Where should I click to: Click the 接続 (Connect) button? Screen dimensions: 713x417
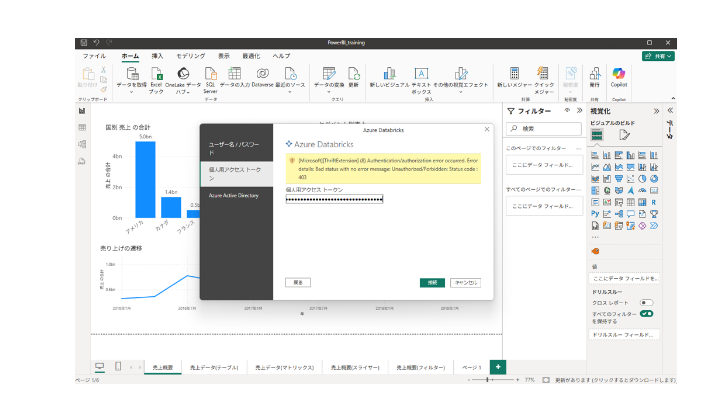tap(432, 282)
